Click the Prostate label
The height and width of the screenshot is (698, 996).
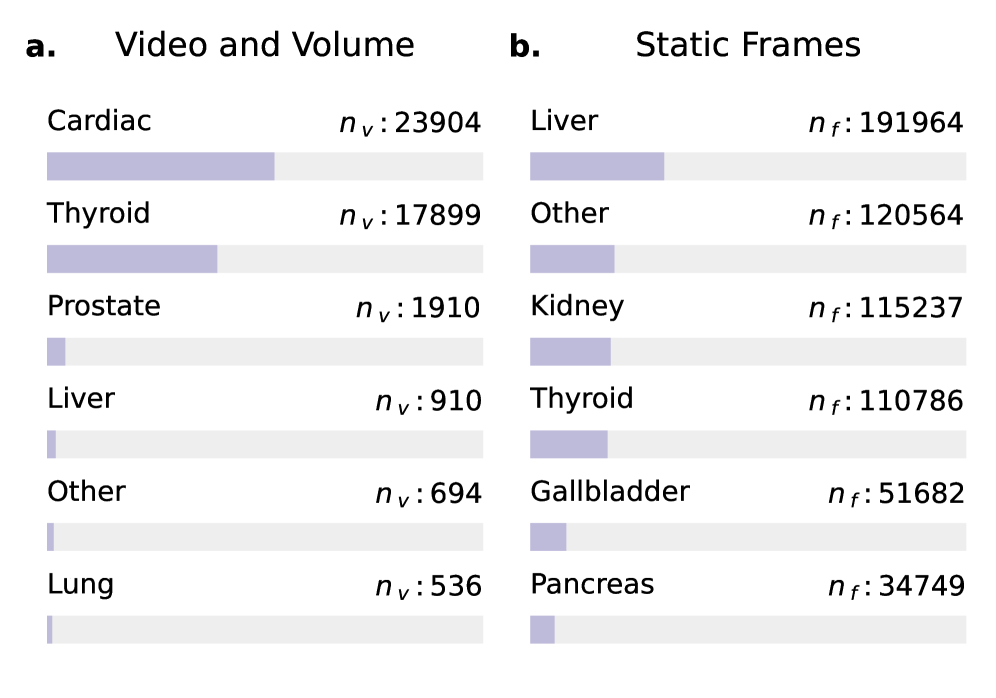103,306
